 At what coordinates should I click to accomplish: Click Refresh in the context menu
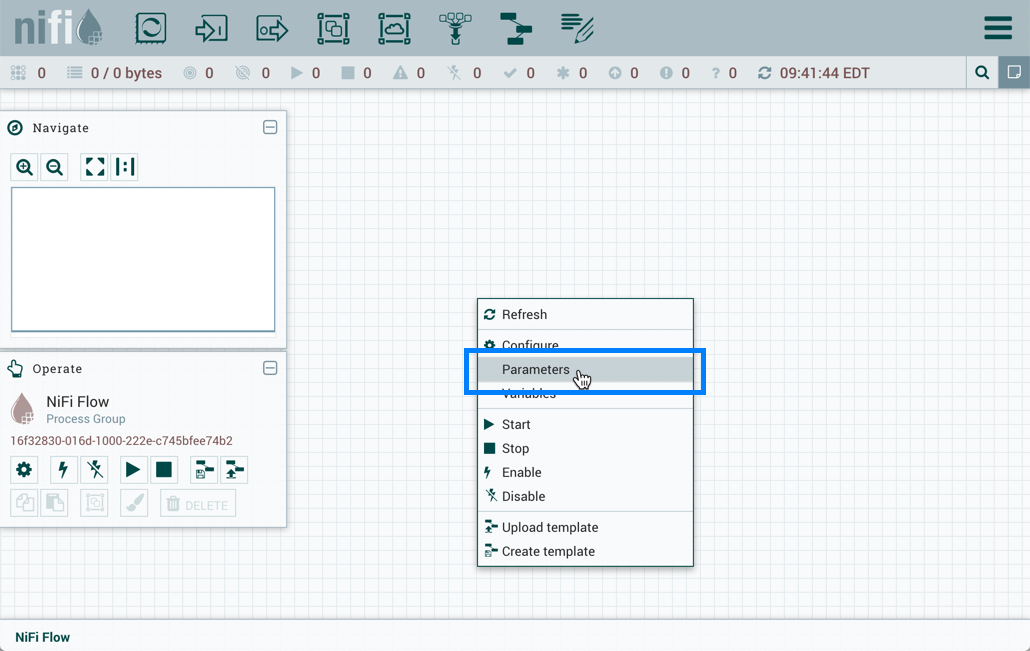[524, 314]
